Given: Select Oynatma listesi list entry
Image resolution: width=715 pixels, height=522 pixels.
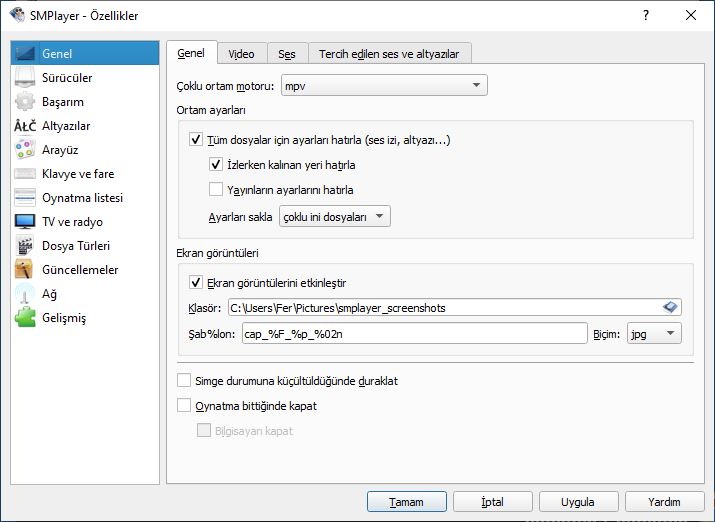Looking at the screenshot, I should pyautogui.click(x=83, y=198).
